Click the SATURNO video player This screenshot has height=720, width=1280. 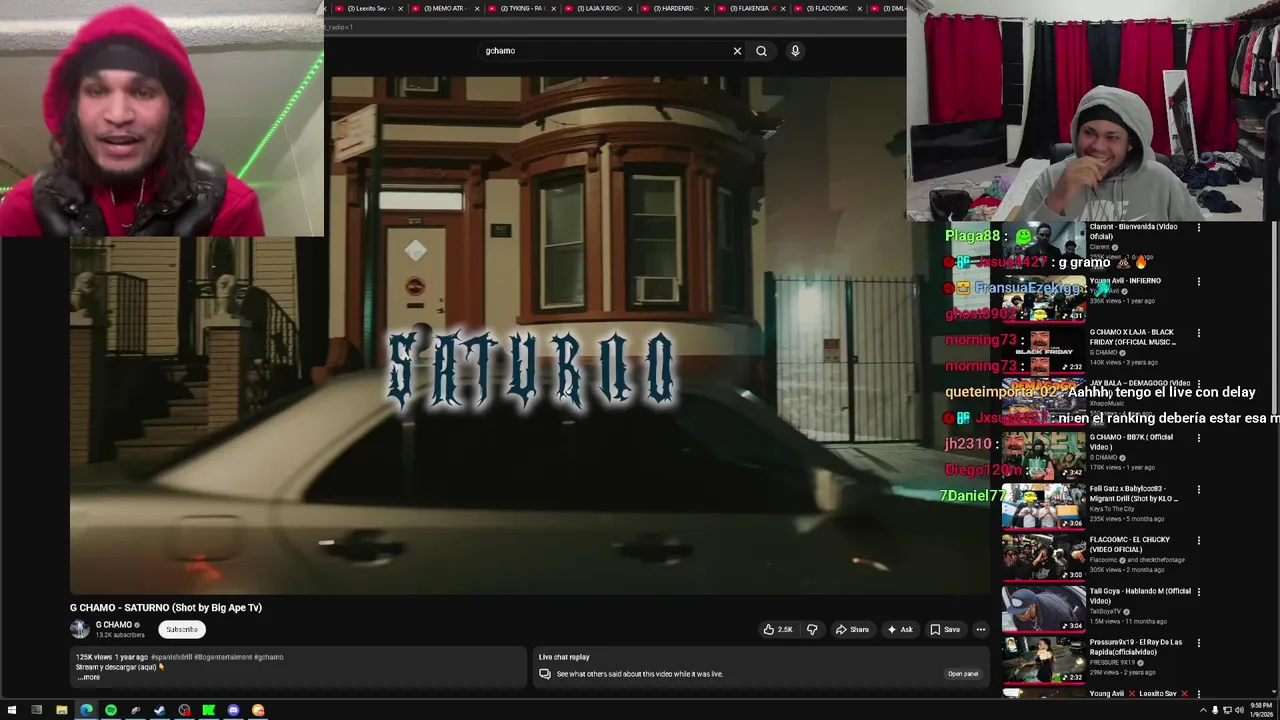tap(530, 335)
